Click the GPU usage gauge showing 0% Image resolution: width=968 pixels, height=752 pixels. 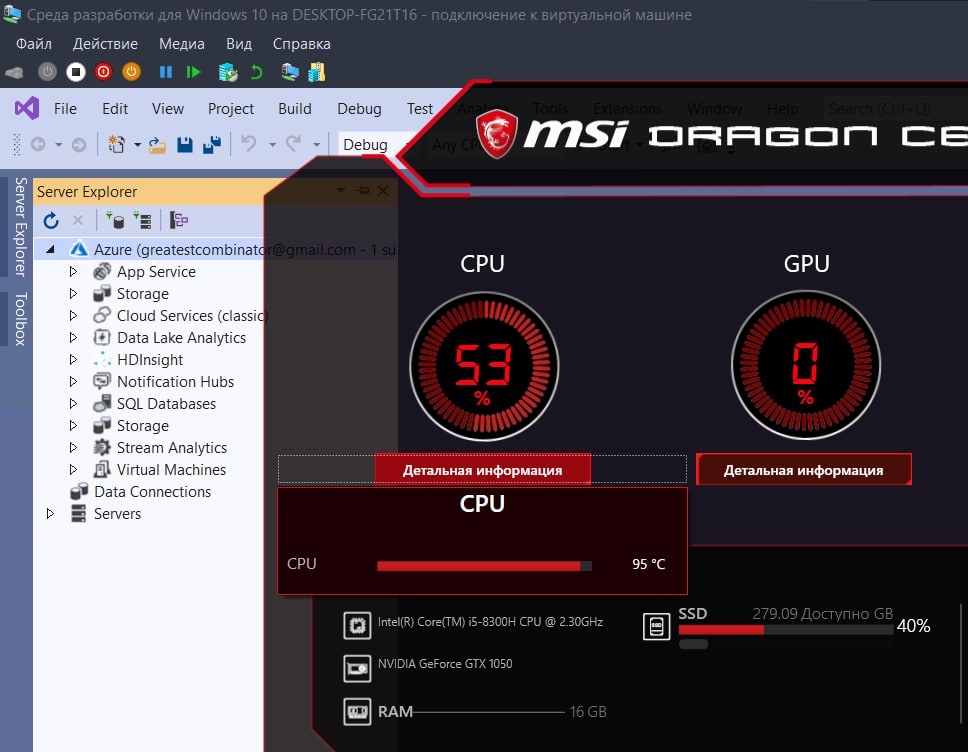[x=806, y=365]
